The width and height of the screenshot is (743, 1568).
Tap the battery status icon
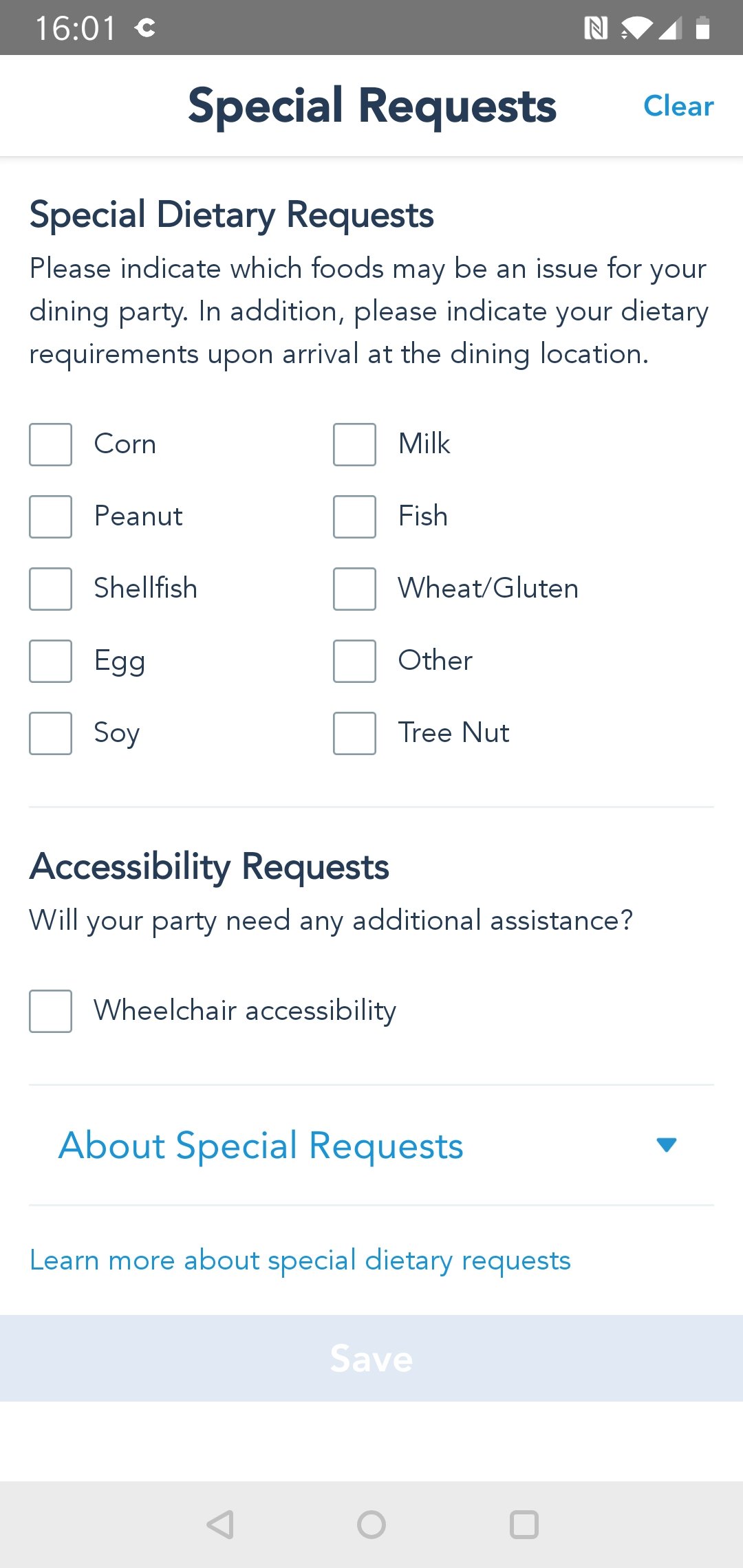click(x=702, y=28)
